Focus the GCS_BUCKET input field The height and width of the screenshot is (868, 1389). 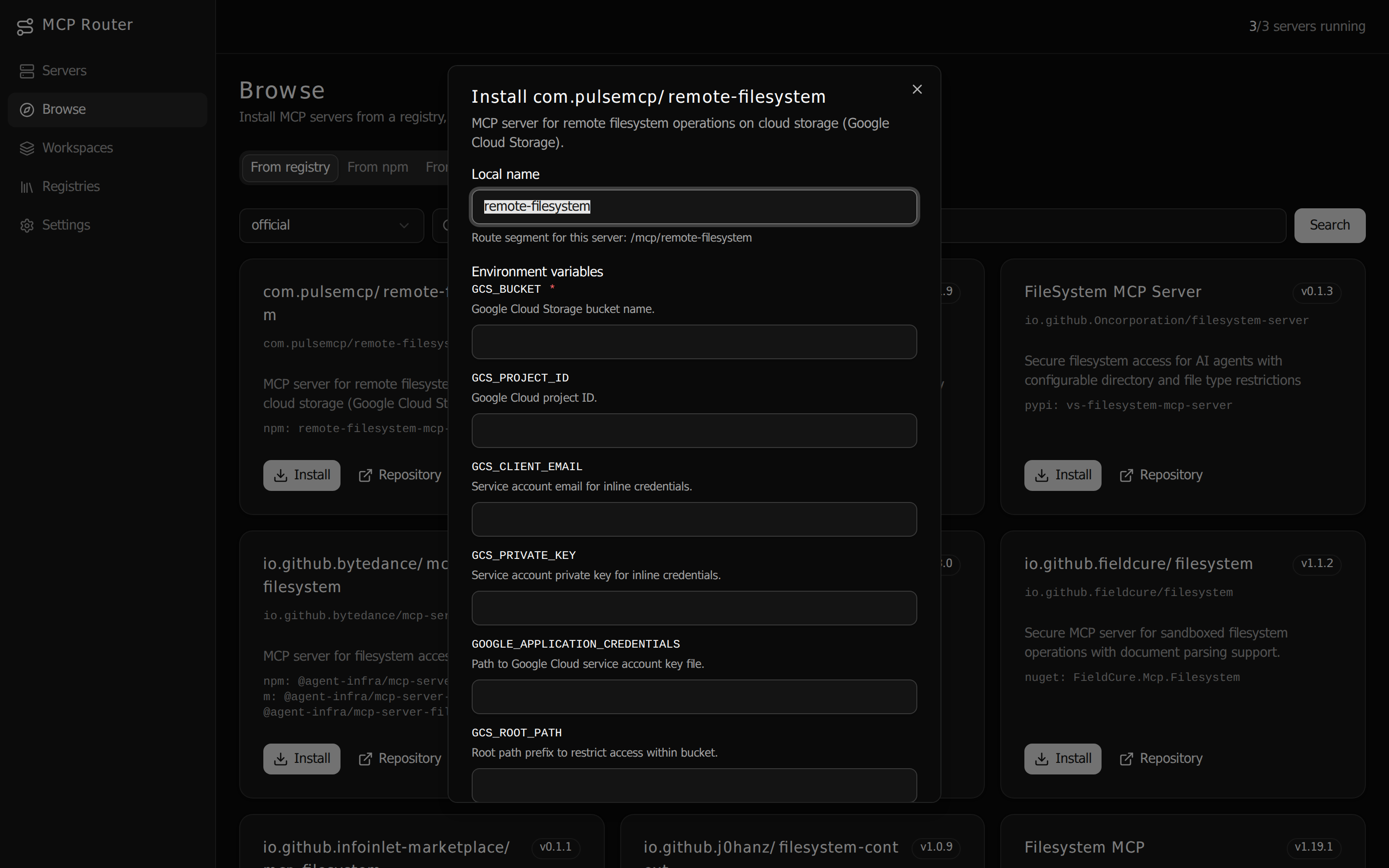[x=694, y=342]
